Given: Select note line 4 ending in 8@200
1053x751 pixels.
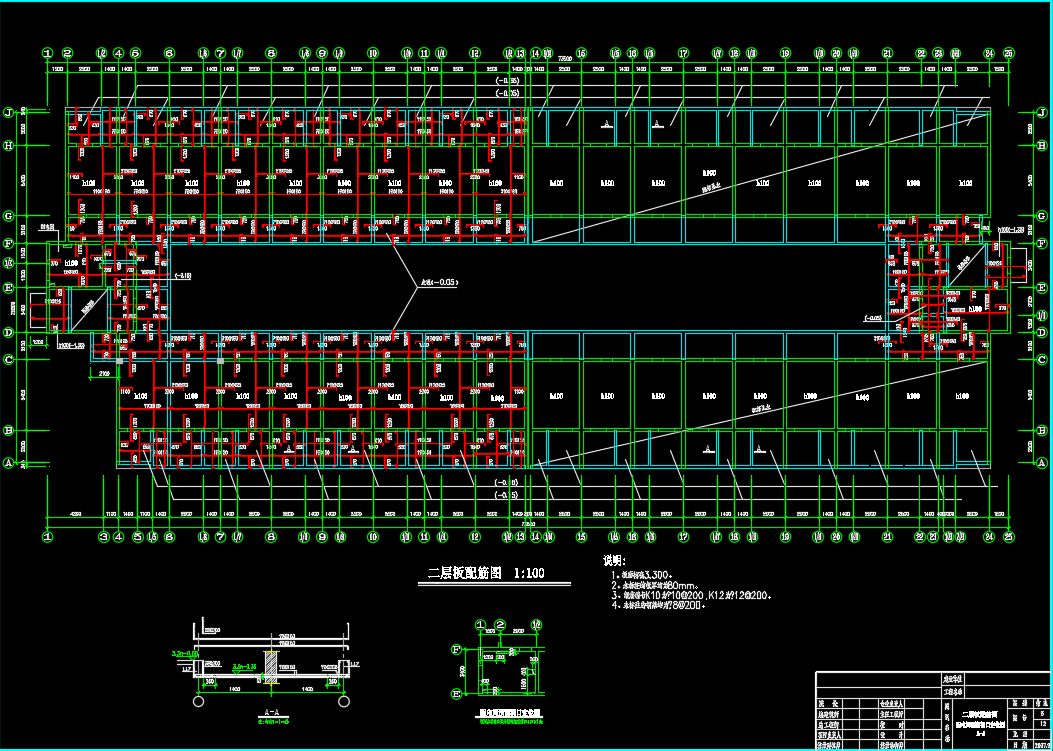Looking at the screenshot, I should [x=657, y=605].
